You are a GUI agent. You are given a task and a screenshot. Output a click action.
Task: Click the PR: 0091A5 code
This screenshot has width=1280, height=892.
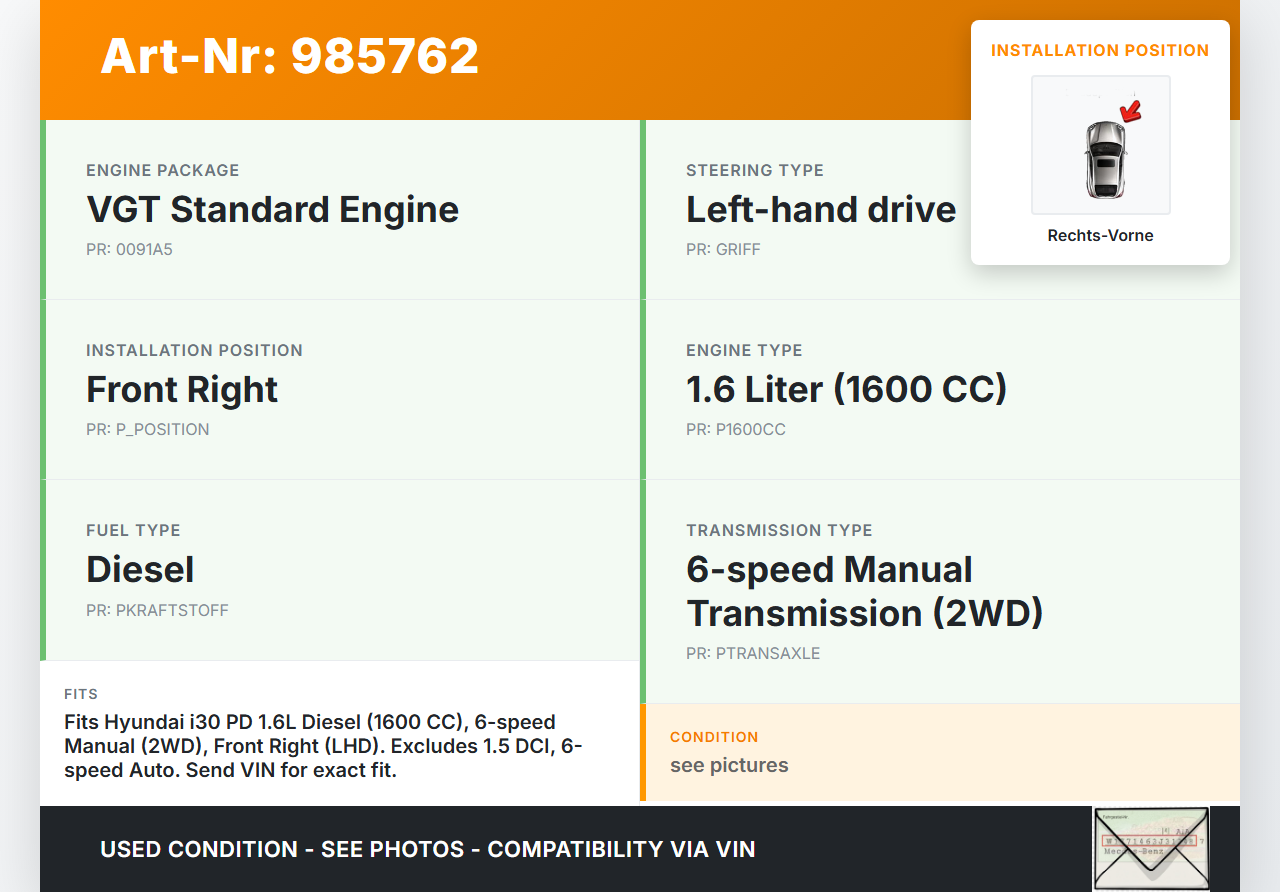tap(129, 250)
